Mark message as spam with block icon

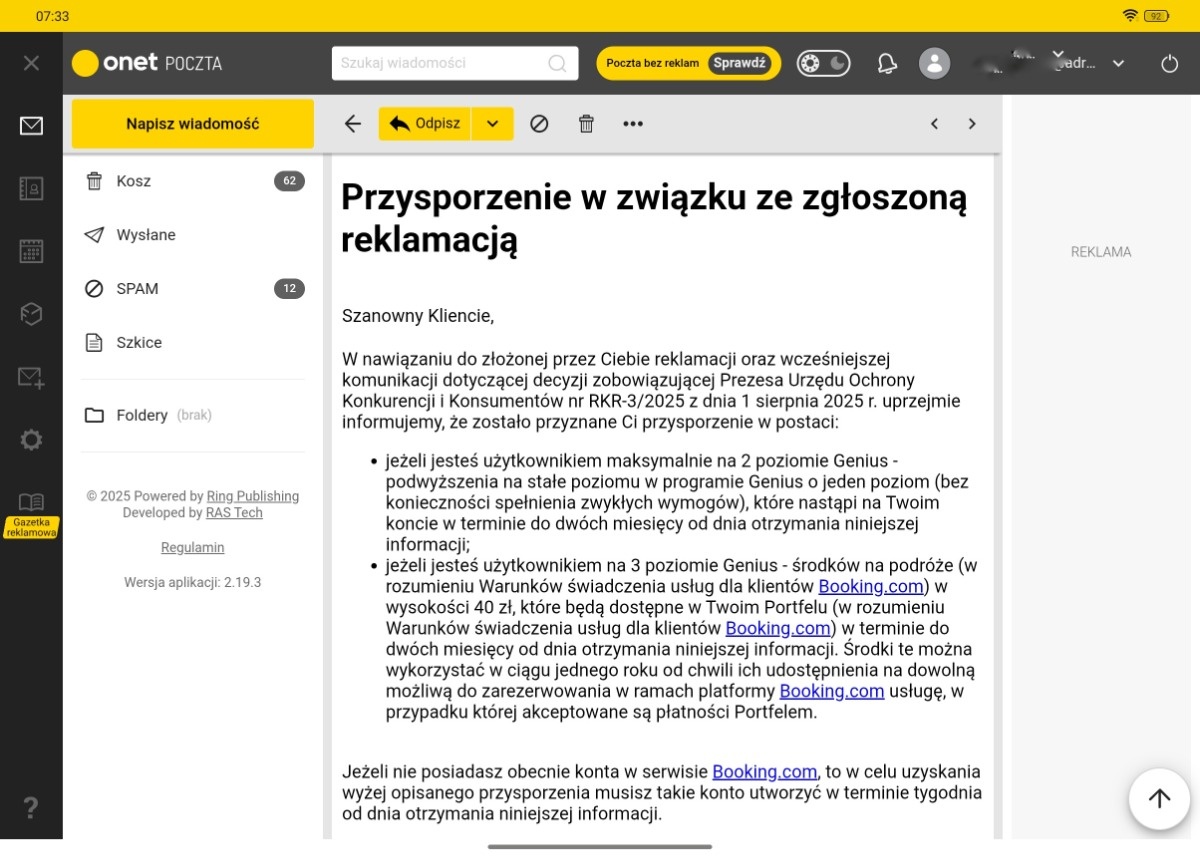[539, 124]
